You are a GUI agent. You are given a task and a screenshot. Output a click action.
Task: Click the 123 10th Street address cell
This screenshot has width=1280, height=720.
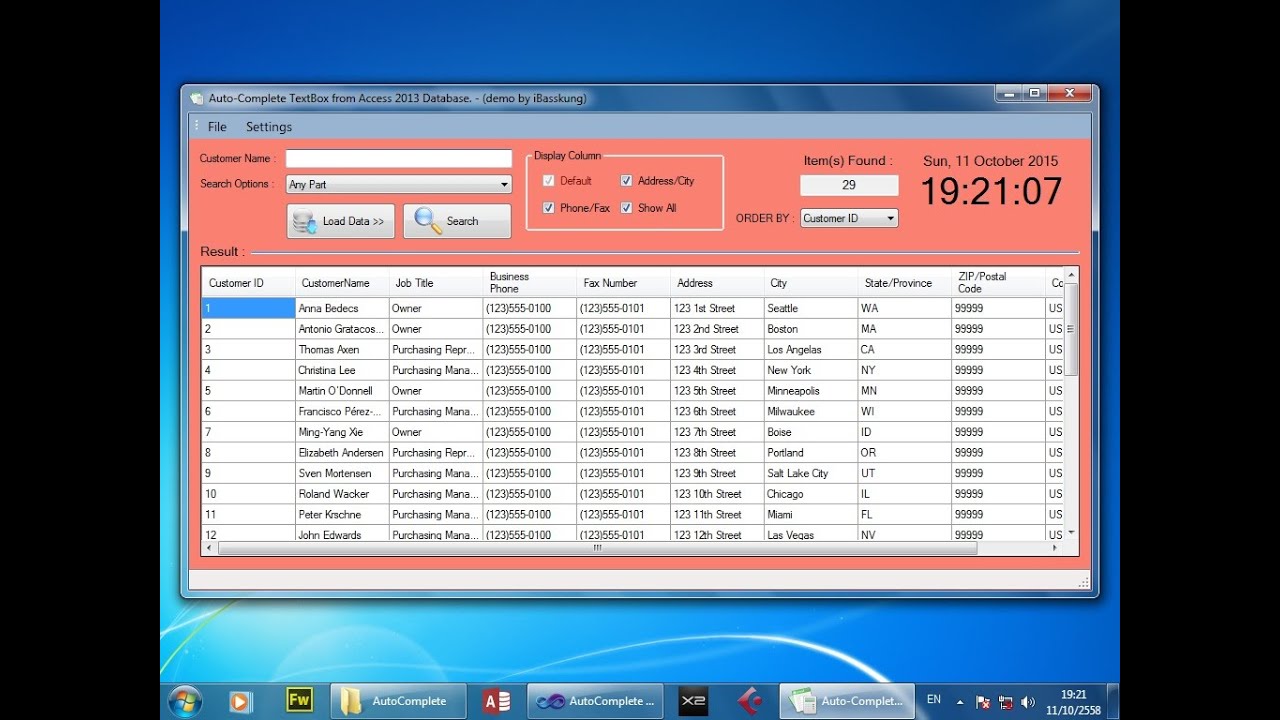[718, 494]
